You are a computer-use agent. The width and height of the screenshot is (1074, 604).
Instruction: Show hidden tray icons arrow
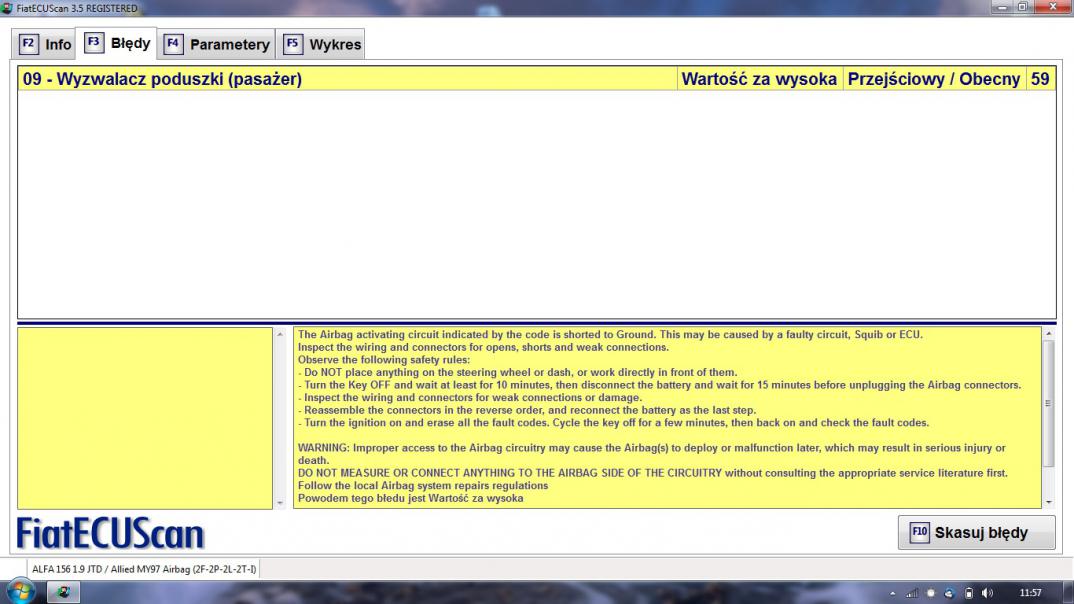892,593
